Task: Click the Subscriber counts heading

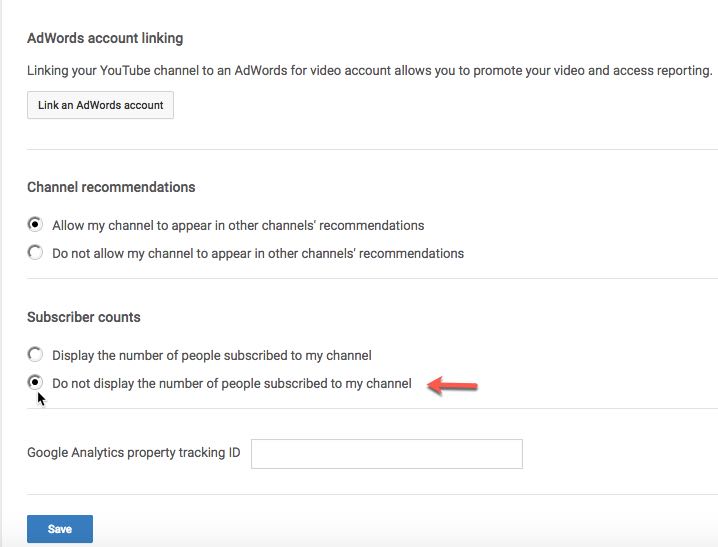Action: click(x=84, y=317)
